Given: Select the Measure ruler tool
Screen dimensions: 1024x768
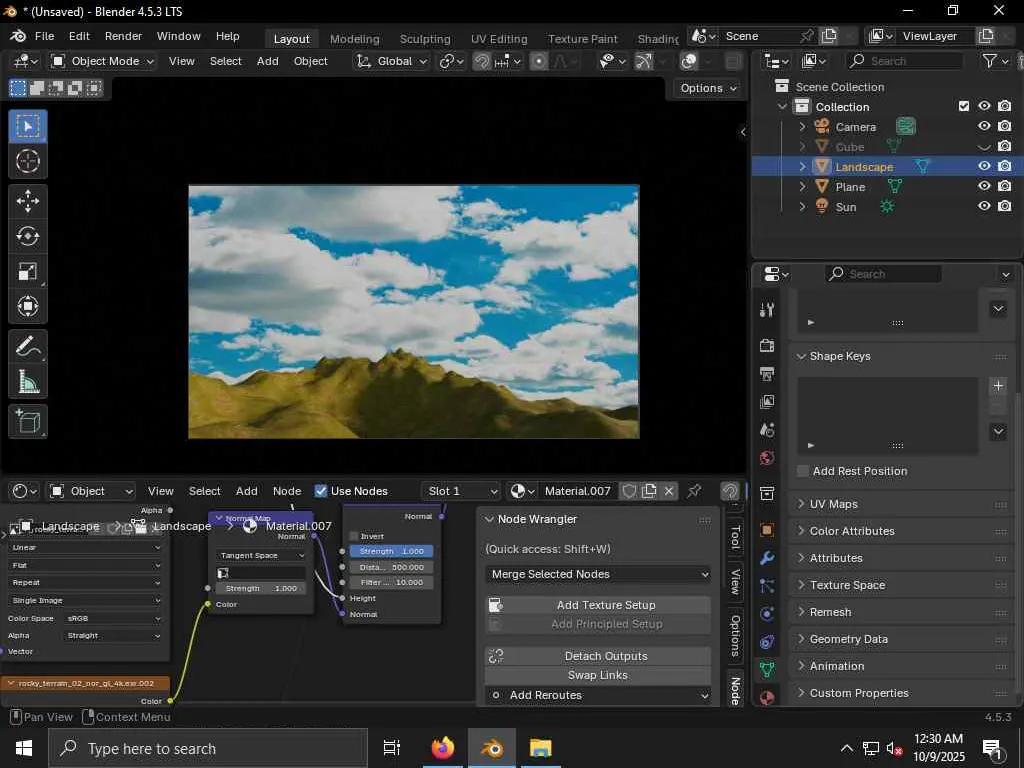Looking at the screenshot, I should (x=28, y=383).
